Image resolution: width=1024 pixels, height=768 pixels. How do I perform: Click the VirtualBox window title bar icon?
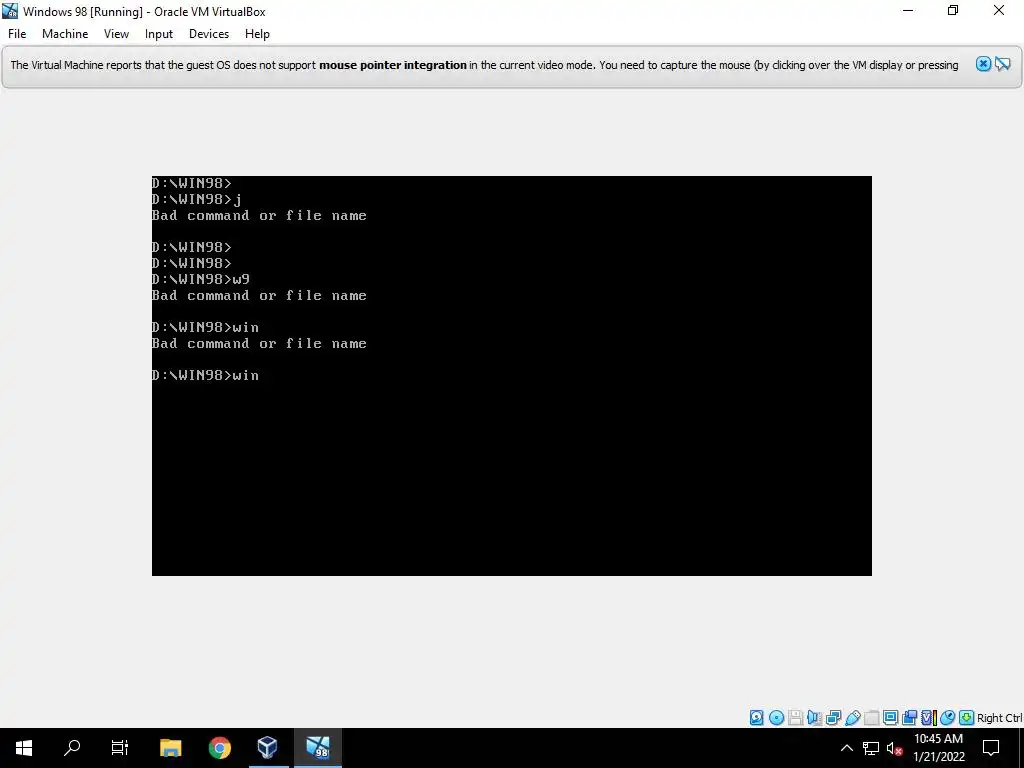tap(10, 11)
